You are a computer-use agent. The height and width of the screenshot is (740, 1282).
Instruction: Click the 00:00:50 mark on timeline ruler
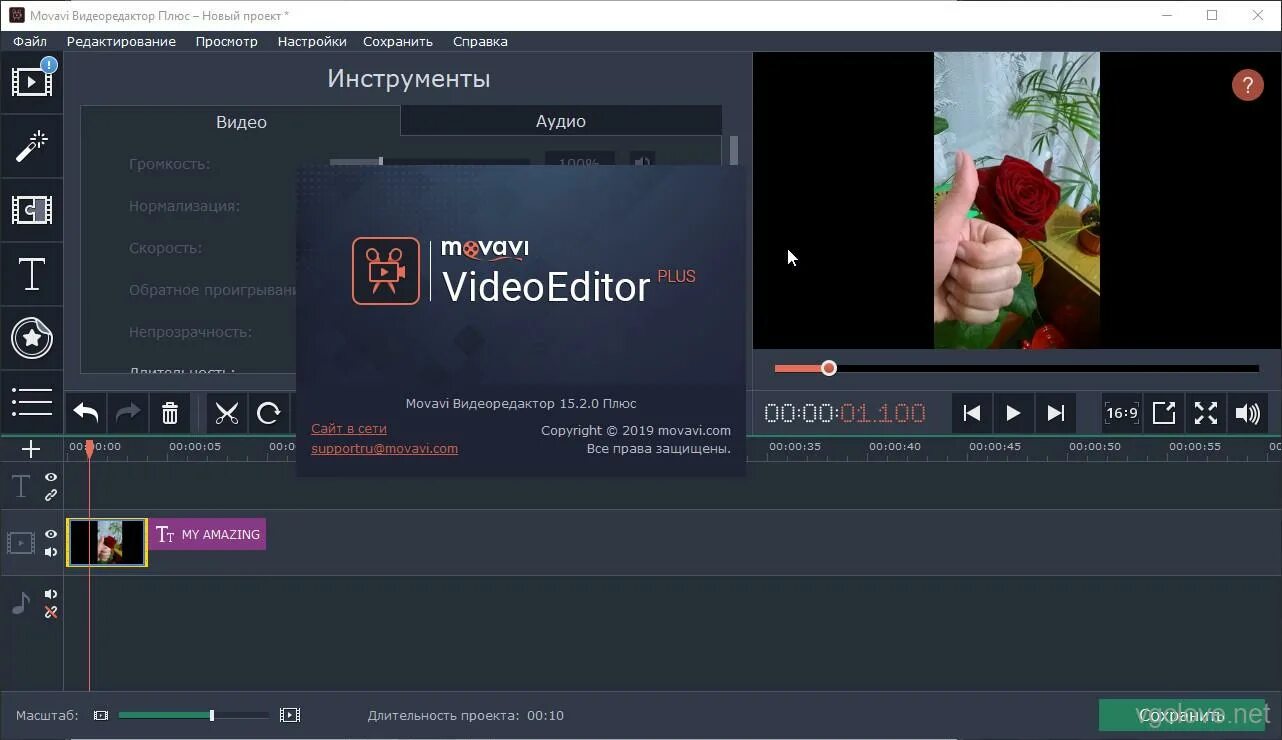(1095, 446)
